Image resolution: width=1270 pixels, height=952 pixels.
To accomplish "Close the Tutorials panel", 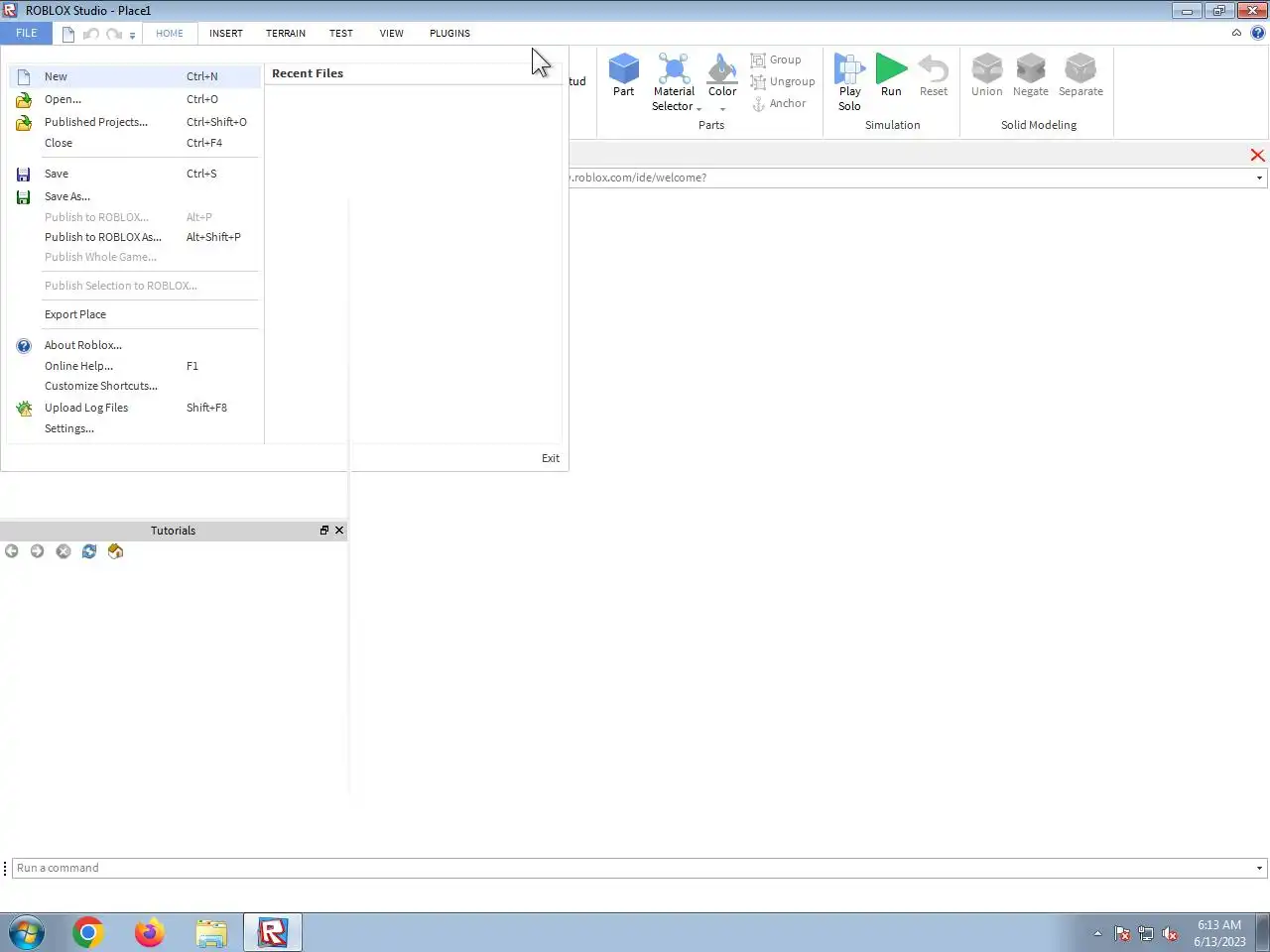I will [339, 531].
